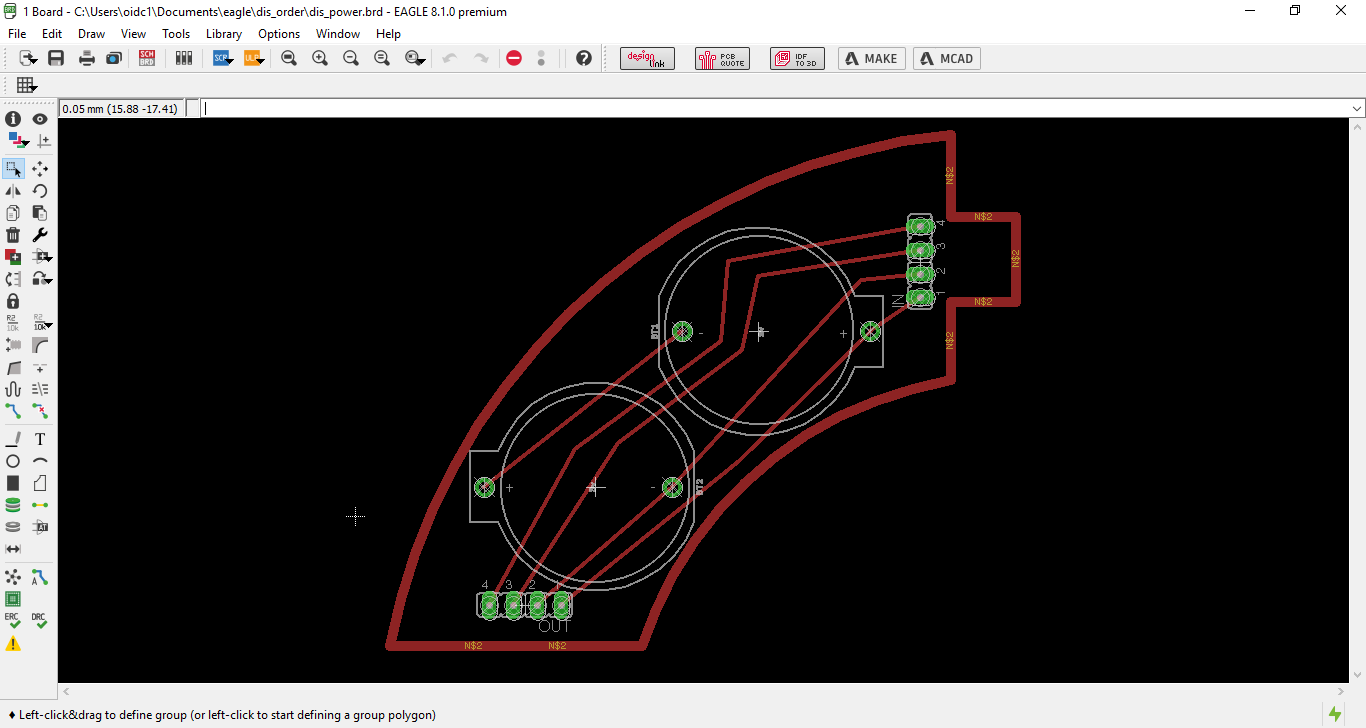Select the Mirror tool
The height and width of the screenshot is (728, 1366).
click(13, 191)
